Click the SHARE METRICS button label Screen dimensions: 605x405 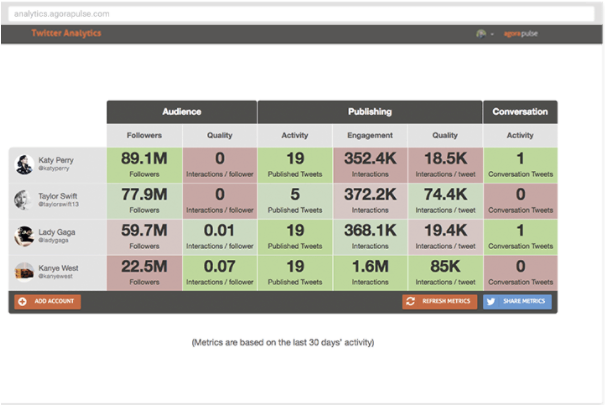click(524, 301)
